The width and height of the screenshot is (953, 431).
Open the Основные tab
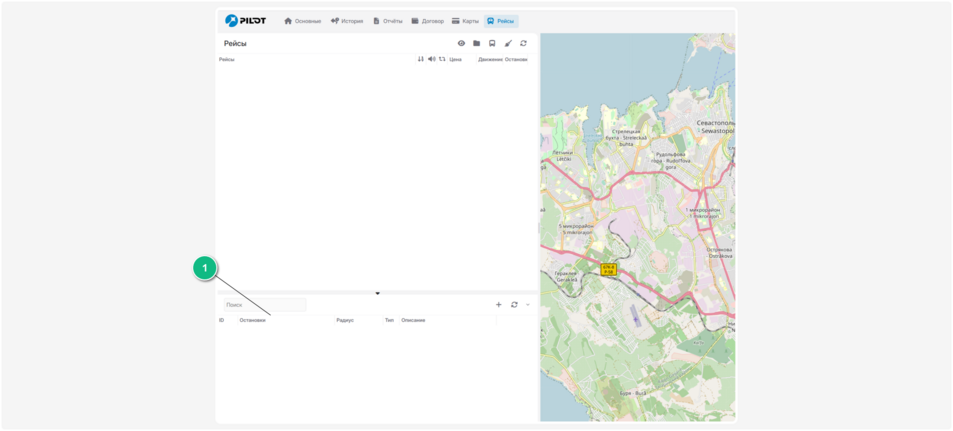click(303, 21)
